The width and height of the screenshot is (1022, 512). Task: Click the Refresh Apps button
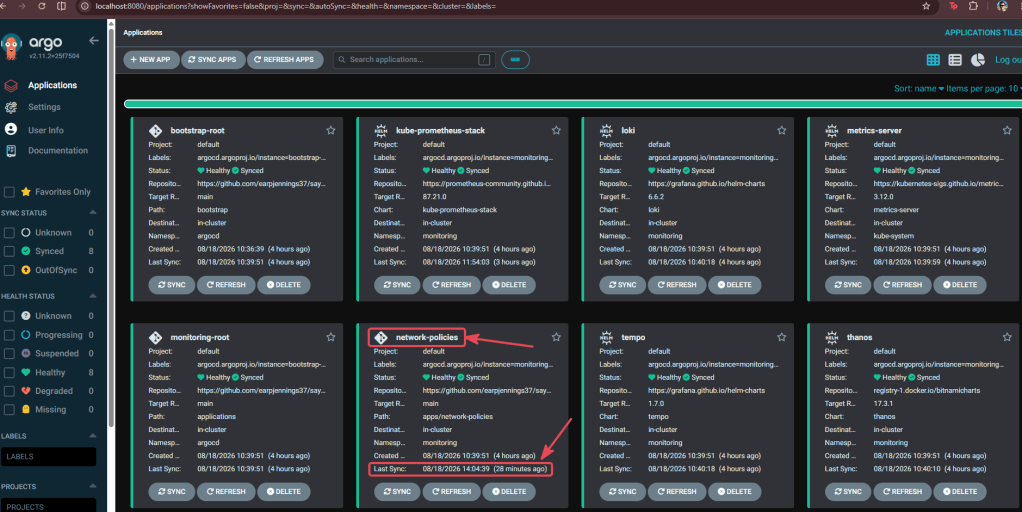(285, 60)
